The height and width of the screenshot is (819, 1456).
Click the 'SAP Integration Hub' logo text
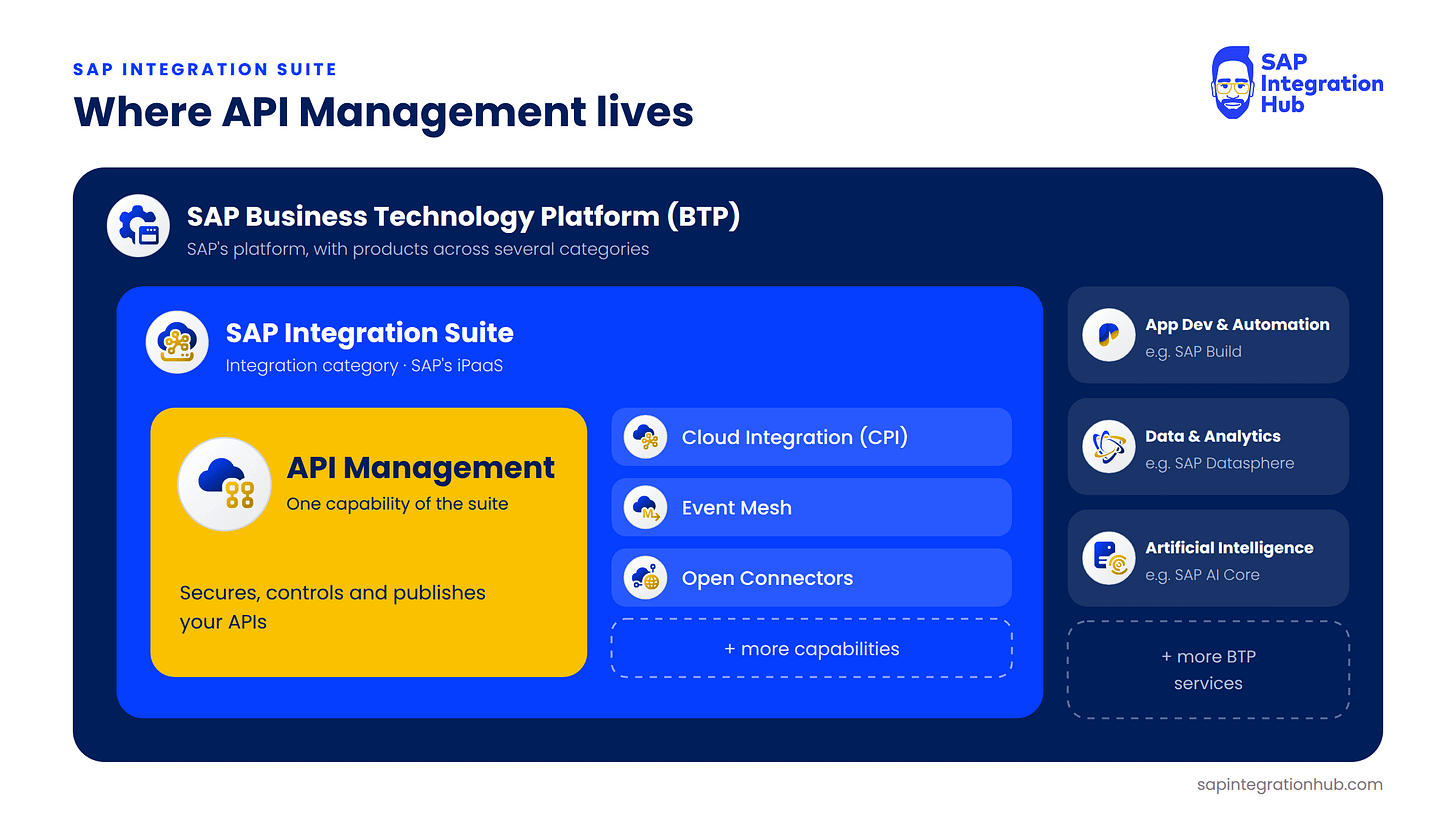(1322, 83)
